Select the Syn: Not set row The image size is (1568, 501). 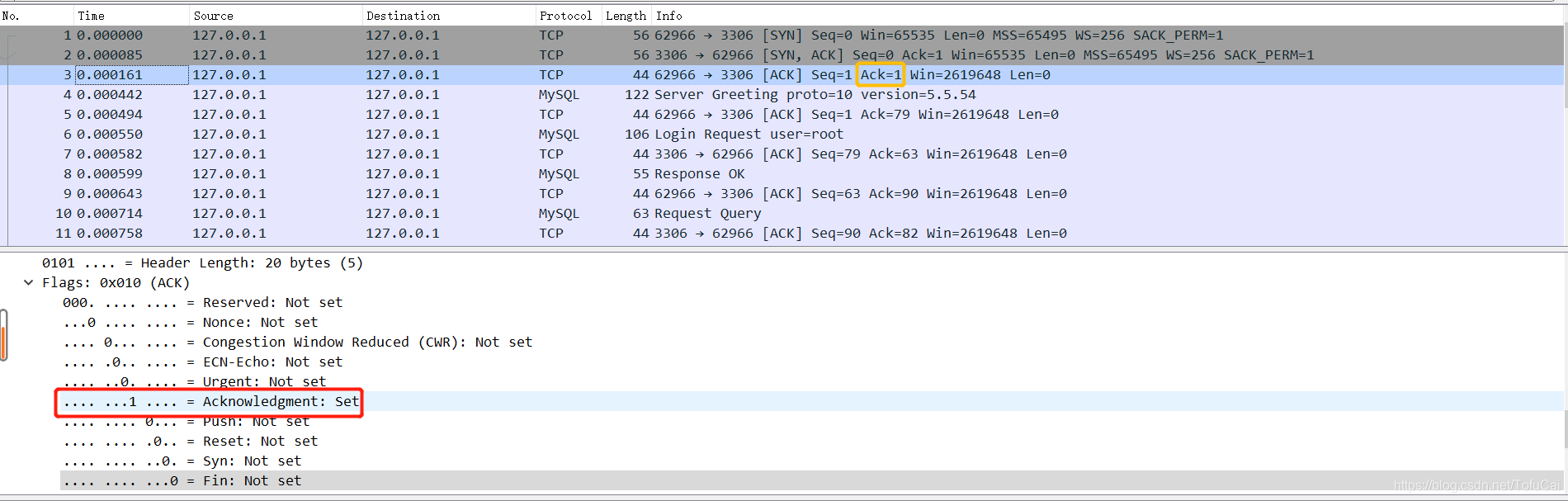point(182,461)
